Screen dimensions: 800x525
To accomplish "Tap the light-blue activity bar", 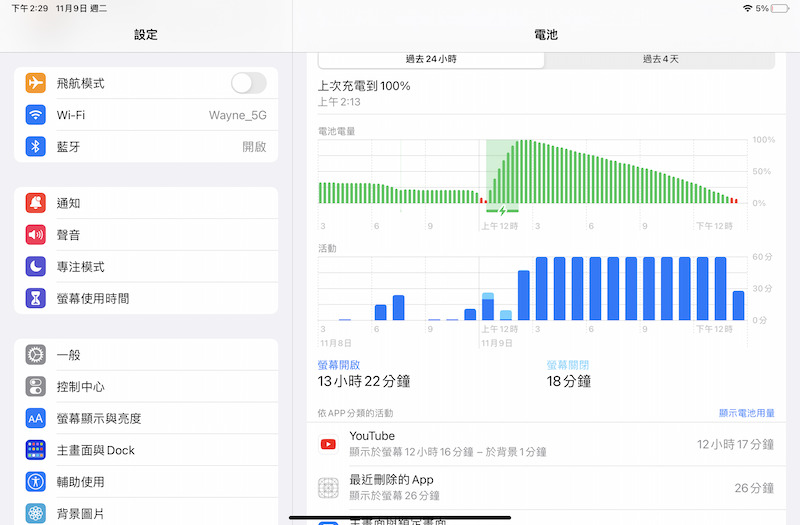I will (506, 315).
